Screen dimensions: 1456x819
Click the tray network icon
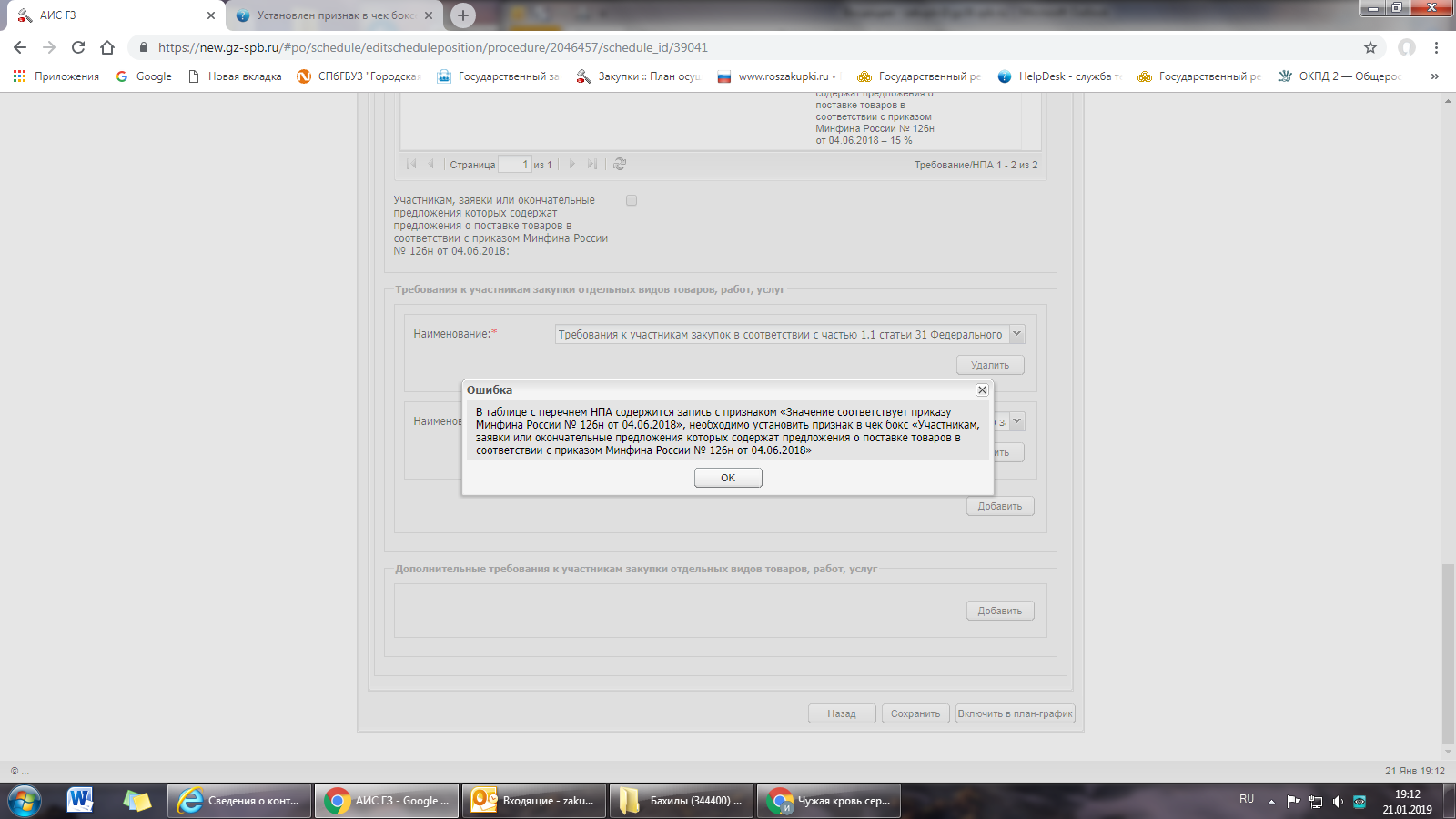coord(1316,802)
